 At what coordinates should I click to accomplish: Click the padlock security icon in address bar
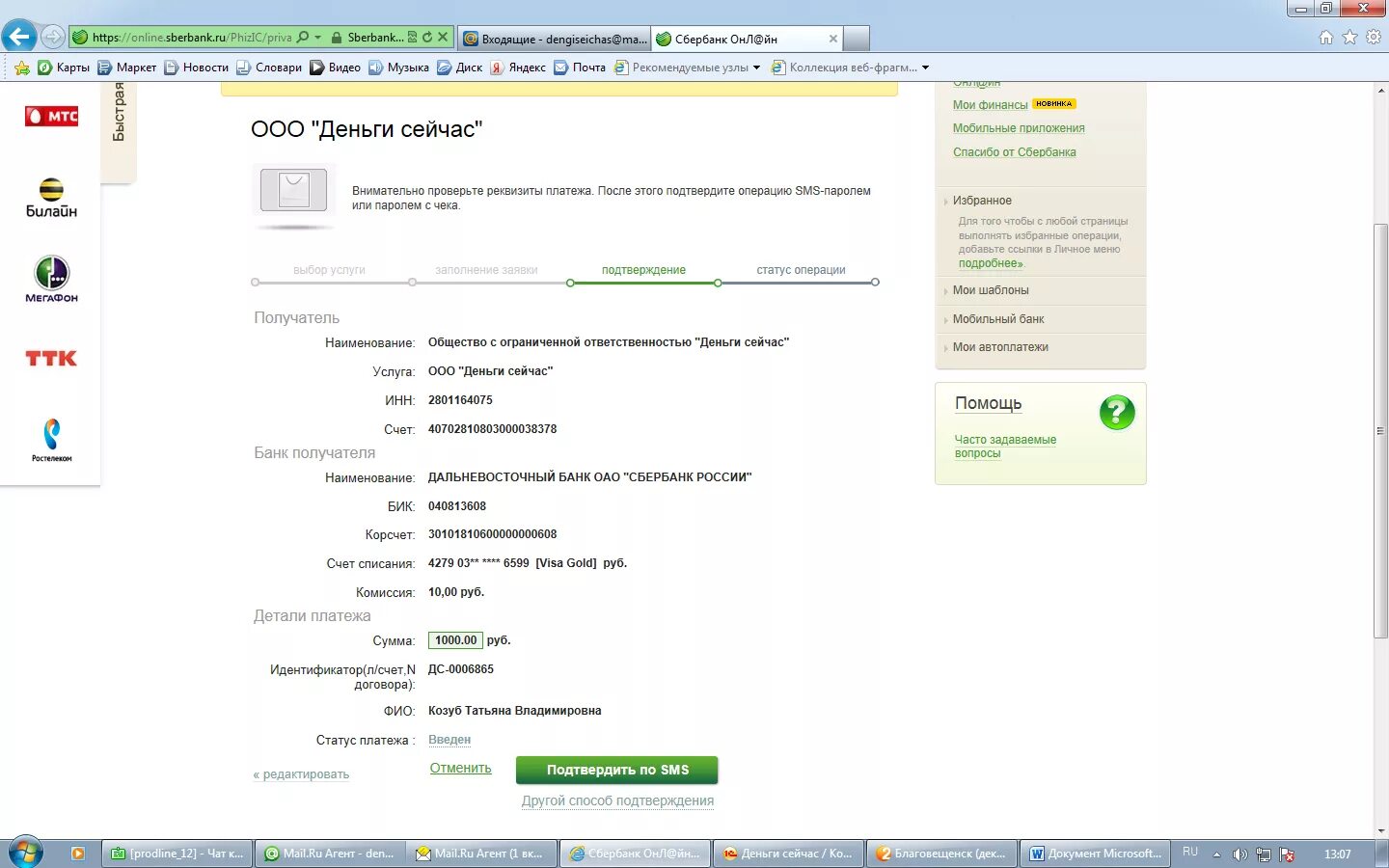[x=337, y=38]
